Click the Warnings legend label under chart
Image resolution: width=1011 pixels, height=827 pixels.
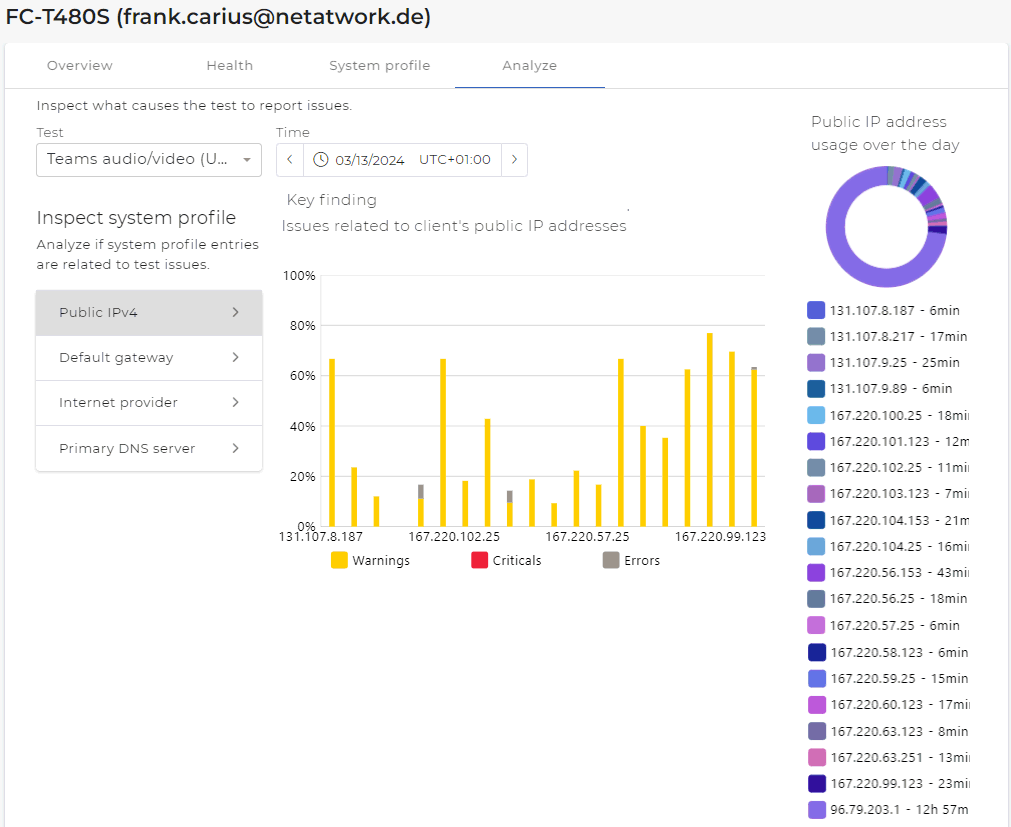(x=381, y=560)
